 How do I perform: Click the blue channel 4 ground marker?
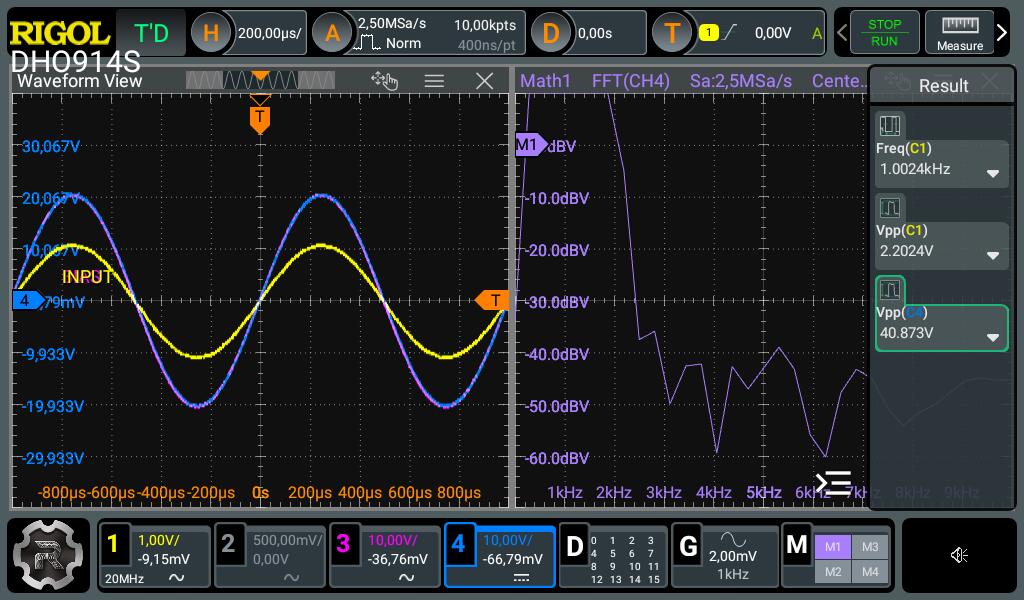point(27,300)
